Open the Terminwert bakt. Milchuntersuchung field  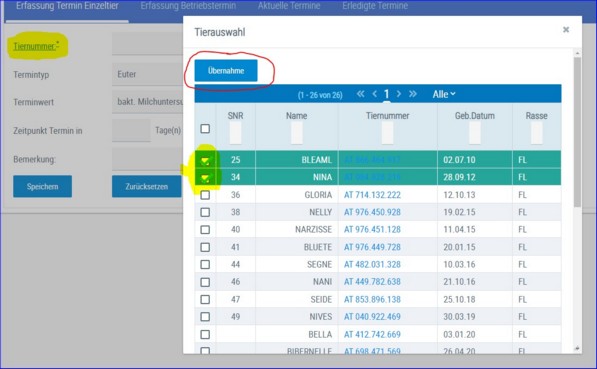148,102
